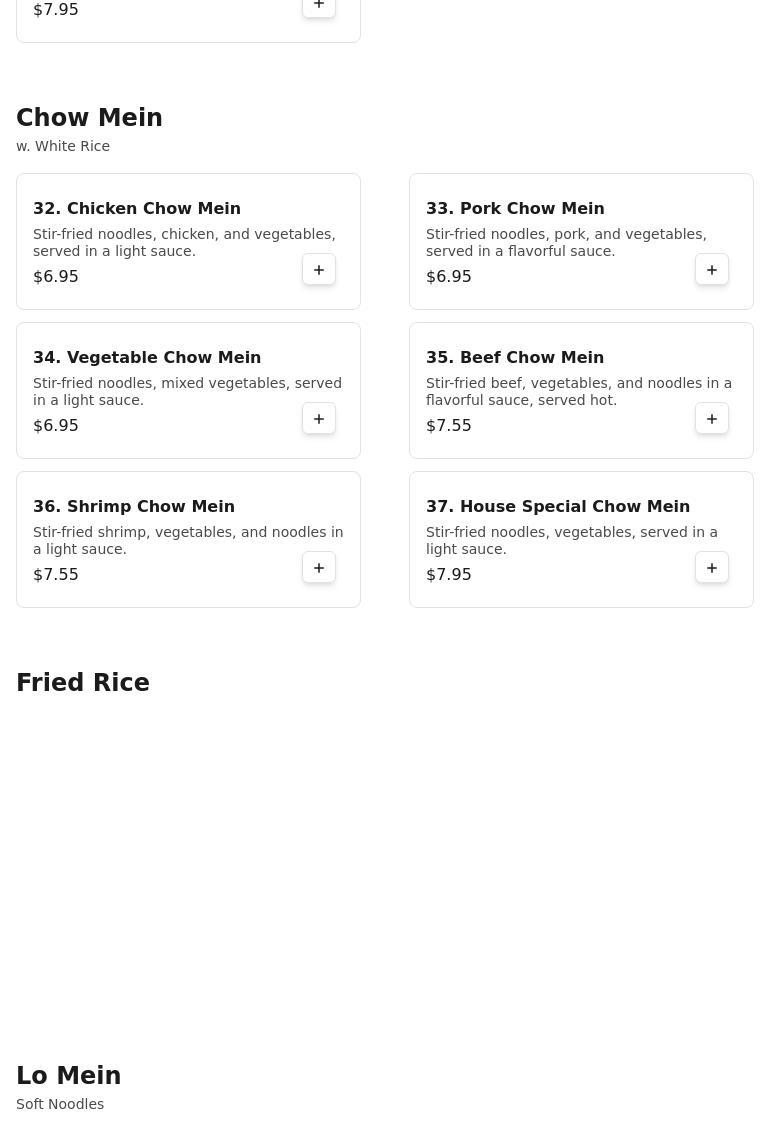This screenshot has height=1128, width=770.
Task: Click the 'w. White Rice' subtitle
Action: [63, 146]
